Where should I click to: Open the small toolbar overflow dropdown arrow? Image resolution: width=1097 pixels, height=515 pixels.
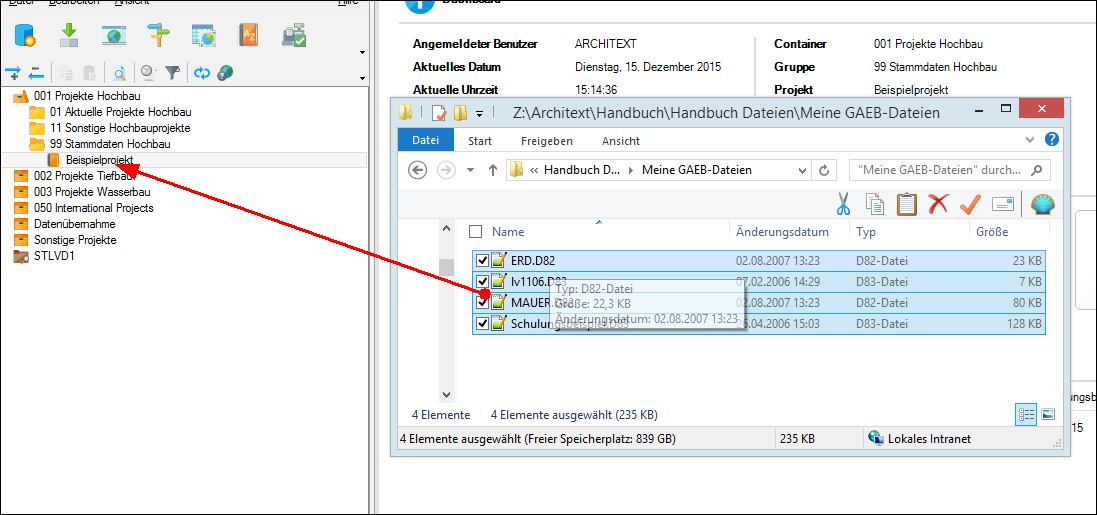click(362, 78)
